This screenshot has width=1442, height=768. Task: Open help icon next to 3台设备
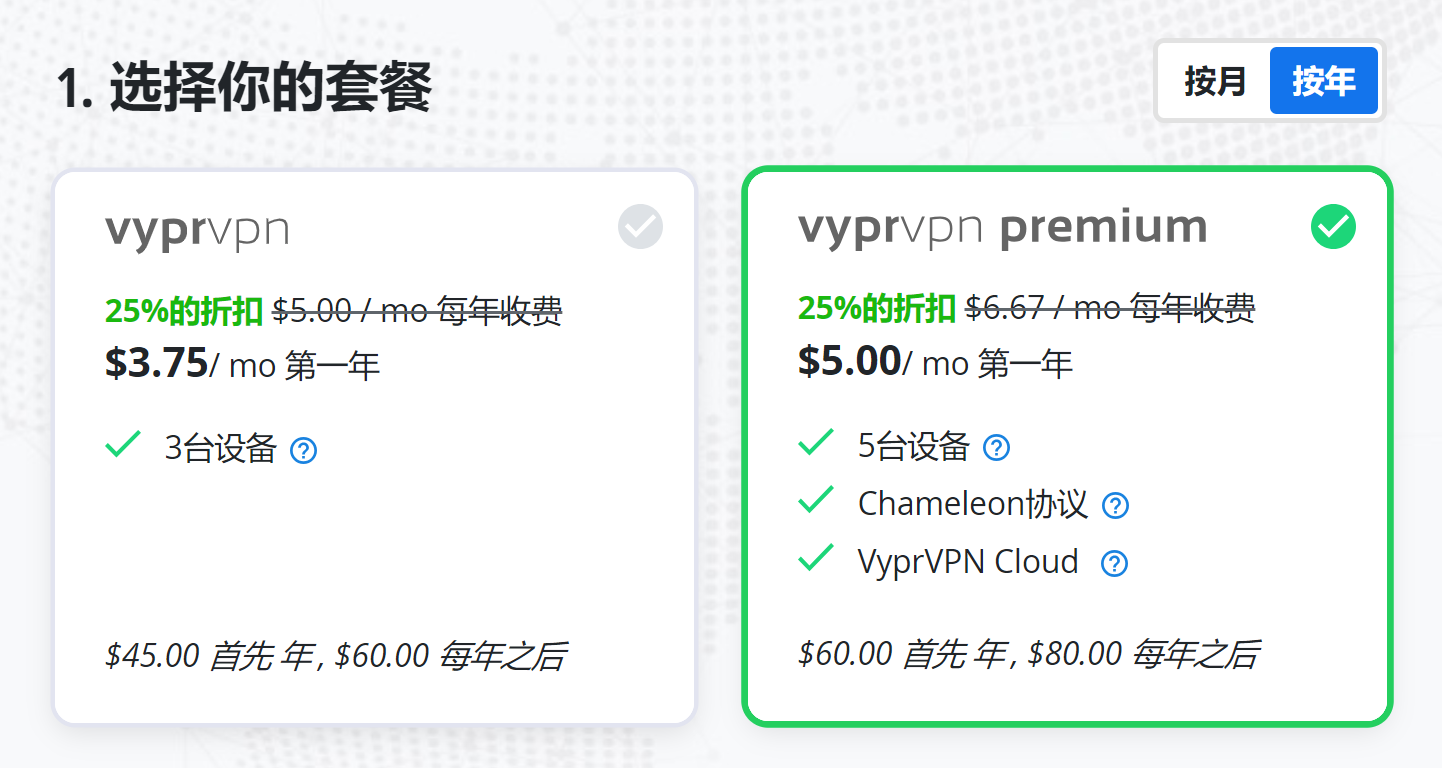[x=303, y=451]
